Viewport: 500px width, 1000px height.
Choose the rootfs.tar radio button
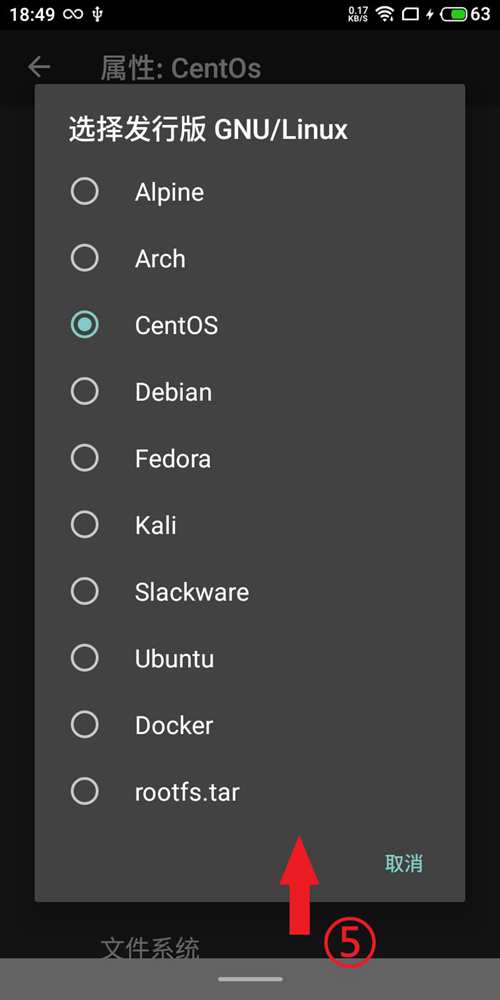click(84, 791)
